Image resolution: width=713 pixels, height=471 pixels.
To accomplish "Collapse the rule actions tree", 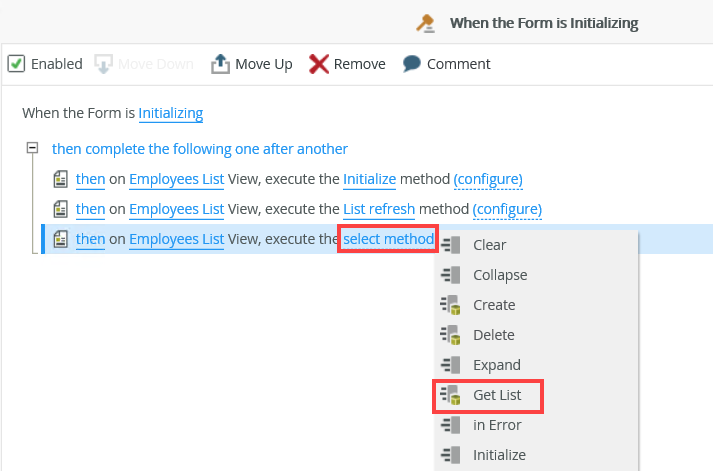I will 32,149.
